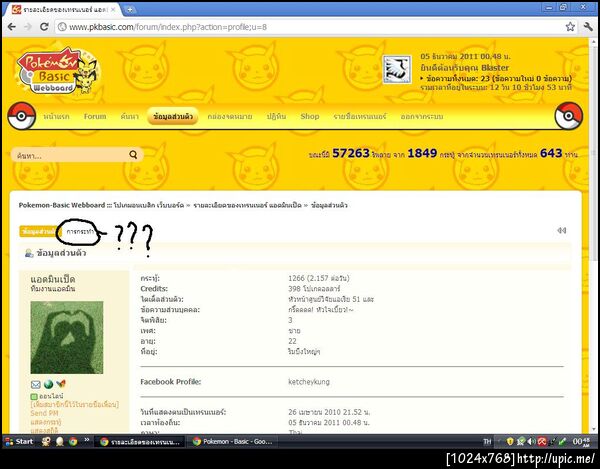
Task: Open Chrome's wrench settings menu
Action: coord(588,27)
